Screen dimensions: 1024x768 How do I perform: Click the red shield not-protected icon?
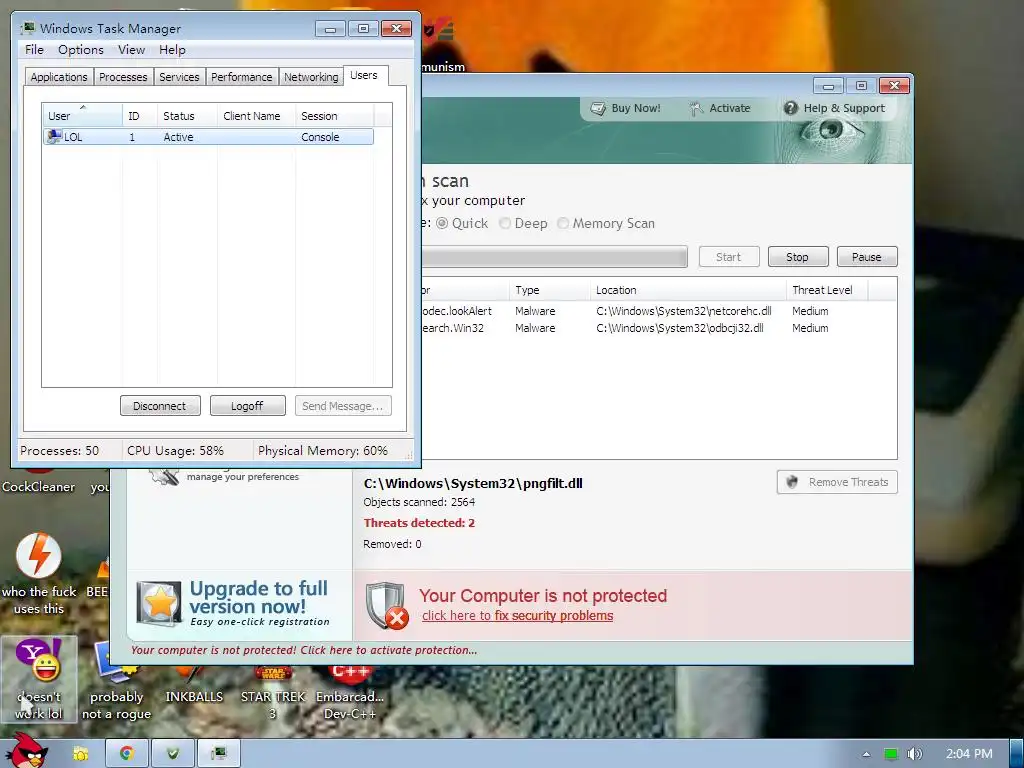pyautogui.click(x=387, y=606)
